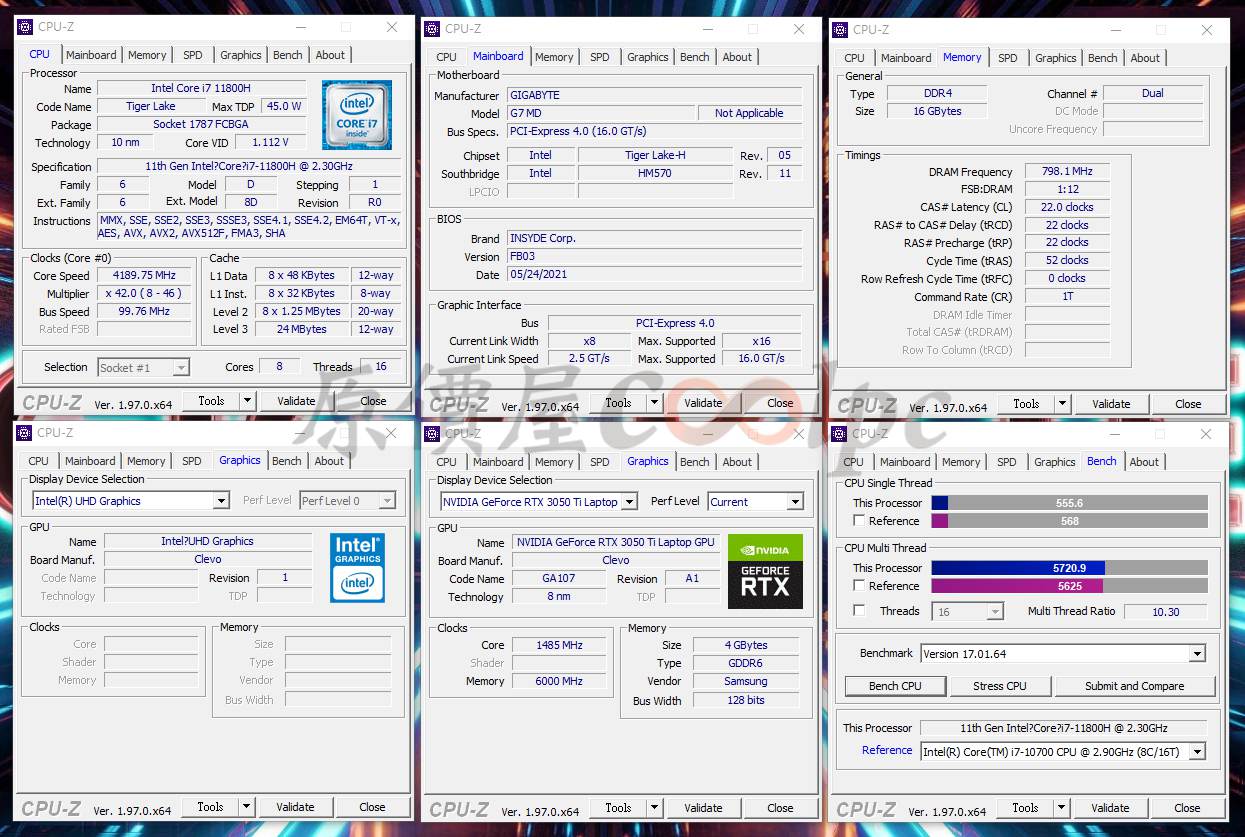Click the Core Speed value 4189.75 MHz
1245x837 pixels.
coord(146,276)
